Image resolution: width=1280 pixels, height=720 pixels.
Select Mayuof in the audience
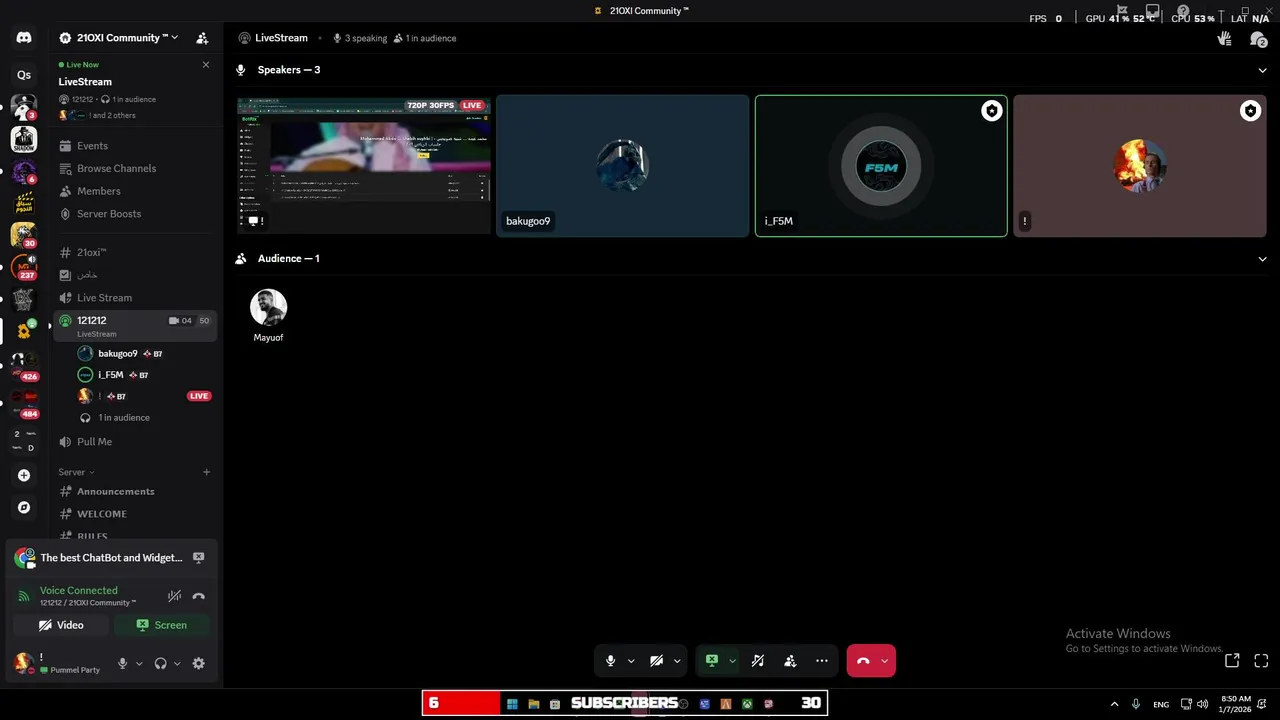(268, 316)
